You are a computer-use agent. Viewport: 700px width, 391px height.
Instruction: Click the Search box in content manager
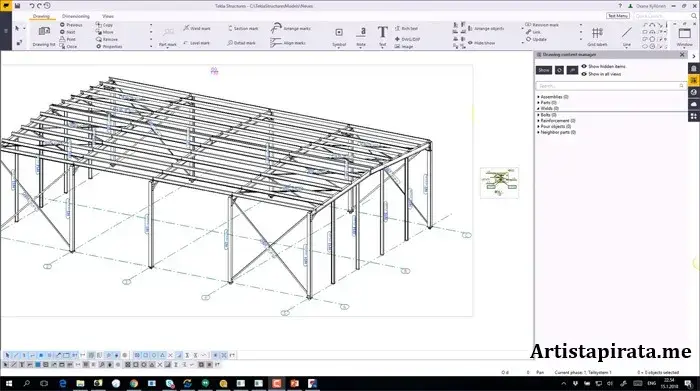pyautogui.click(x=611, y=85)
